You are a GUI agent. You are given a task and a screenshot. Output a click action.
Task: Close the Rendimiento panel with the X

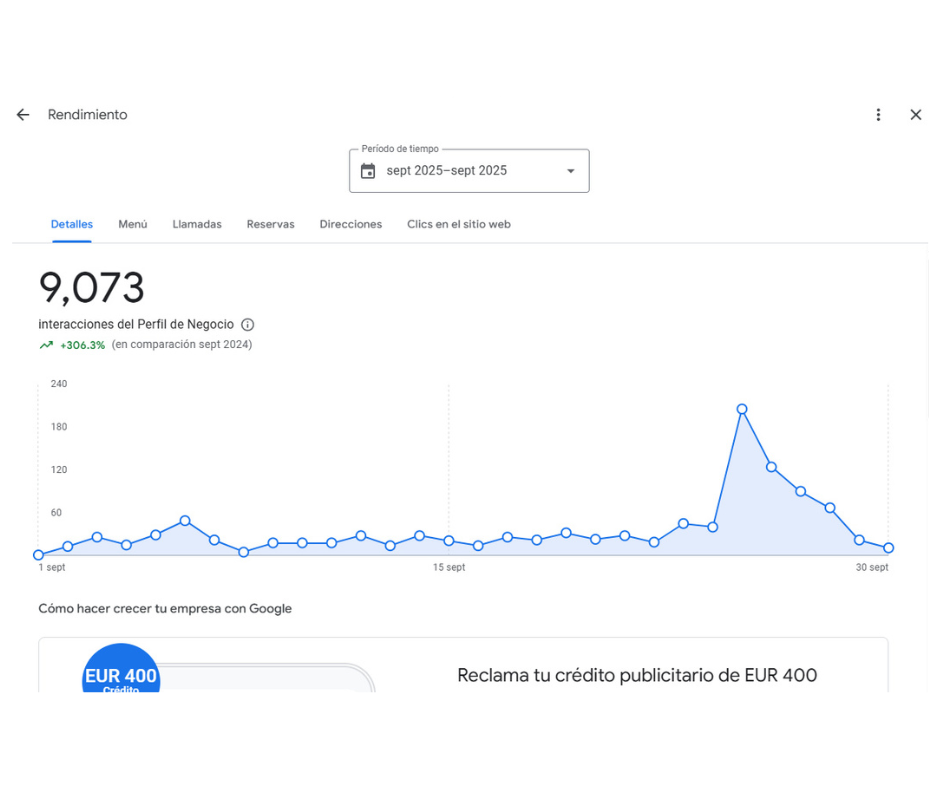coord(915,115)
